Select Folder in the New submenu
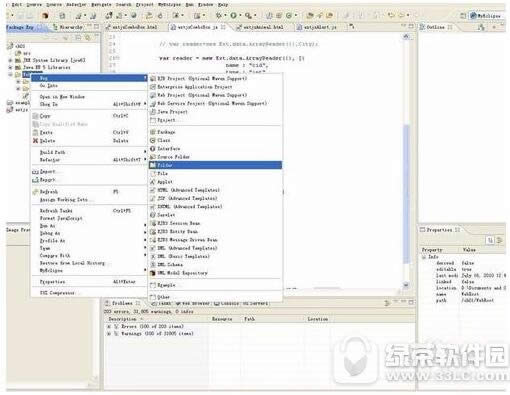The image size is (510, 395). tap(215, 165)
